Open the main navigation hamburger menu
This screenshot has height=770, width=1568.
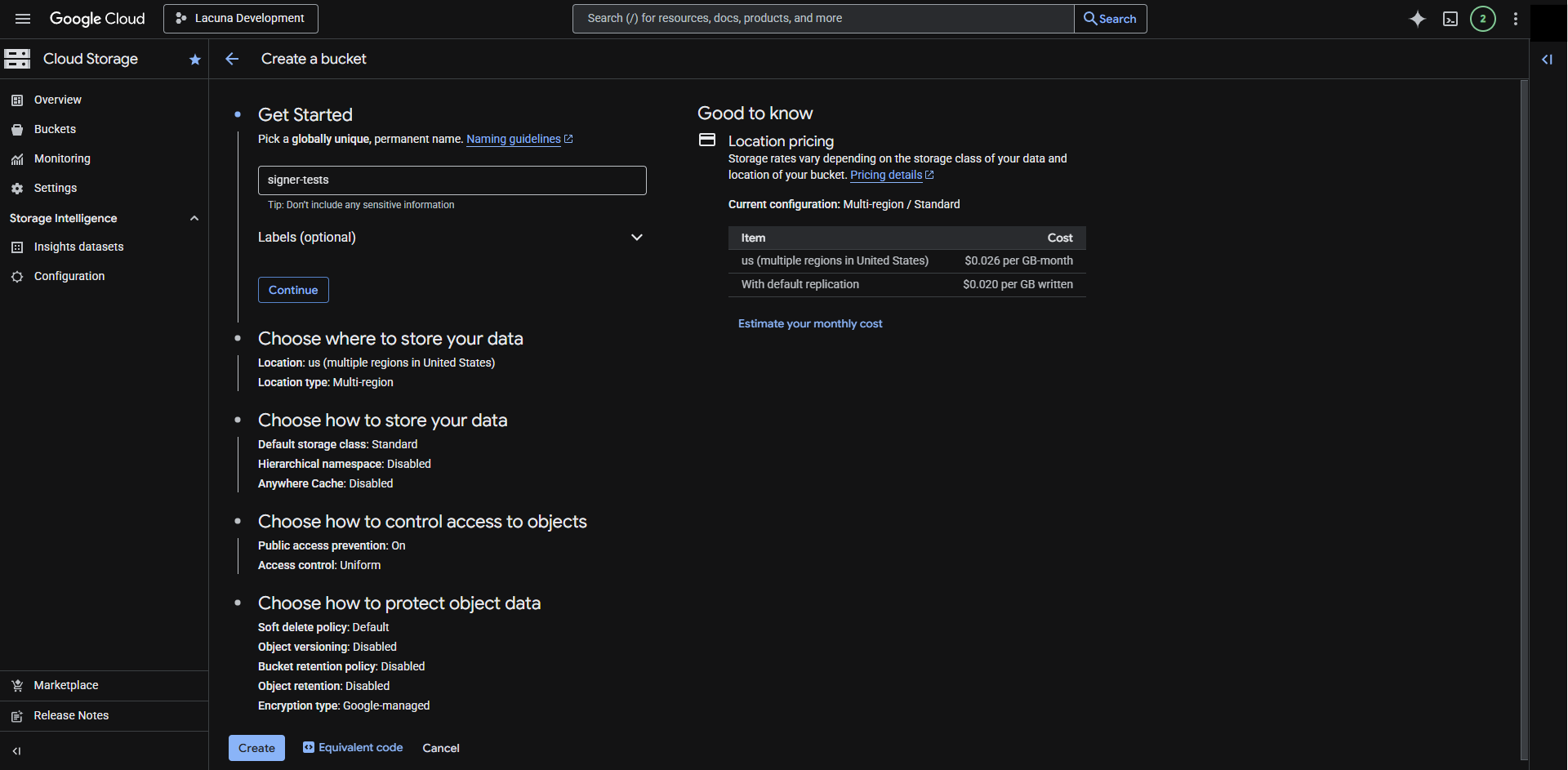(x=23, y=19)
